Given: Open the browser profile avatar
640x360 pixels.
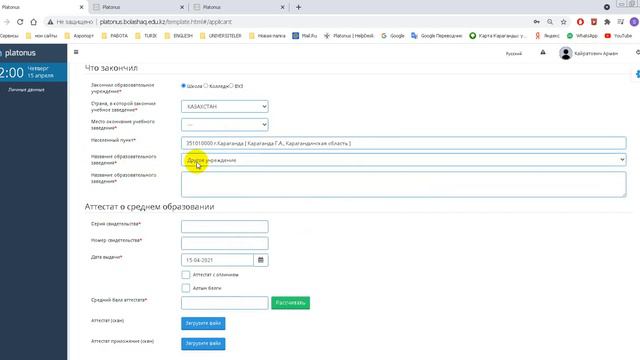Looking at the screenshot, I should coord(634,22).
